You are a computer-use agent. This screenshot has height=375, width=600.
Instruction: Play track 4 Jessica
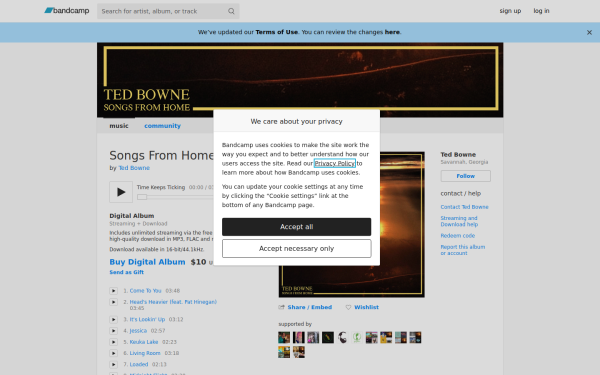(x=114, y=331)
